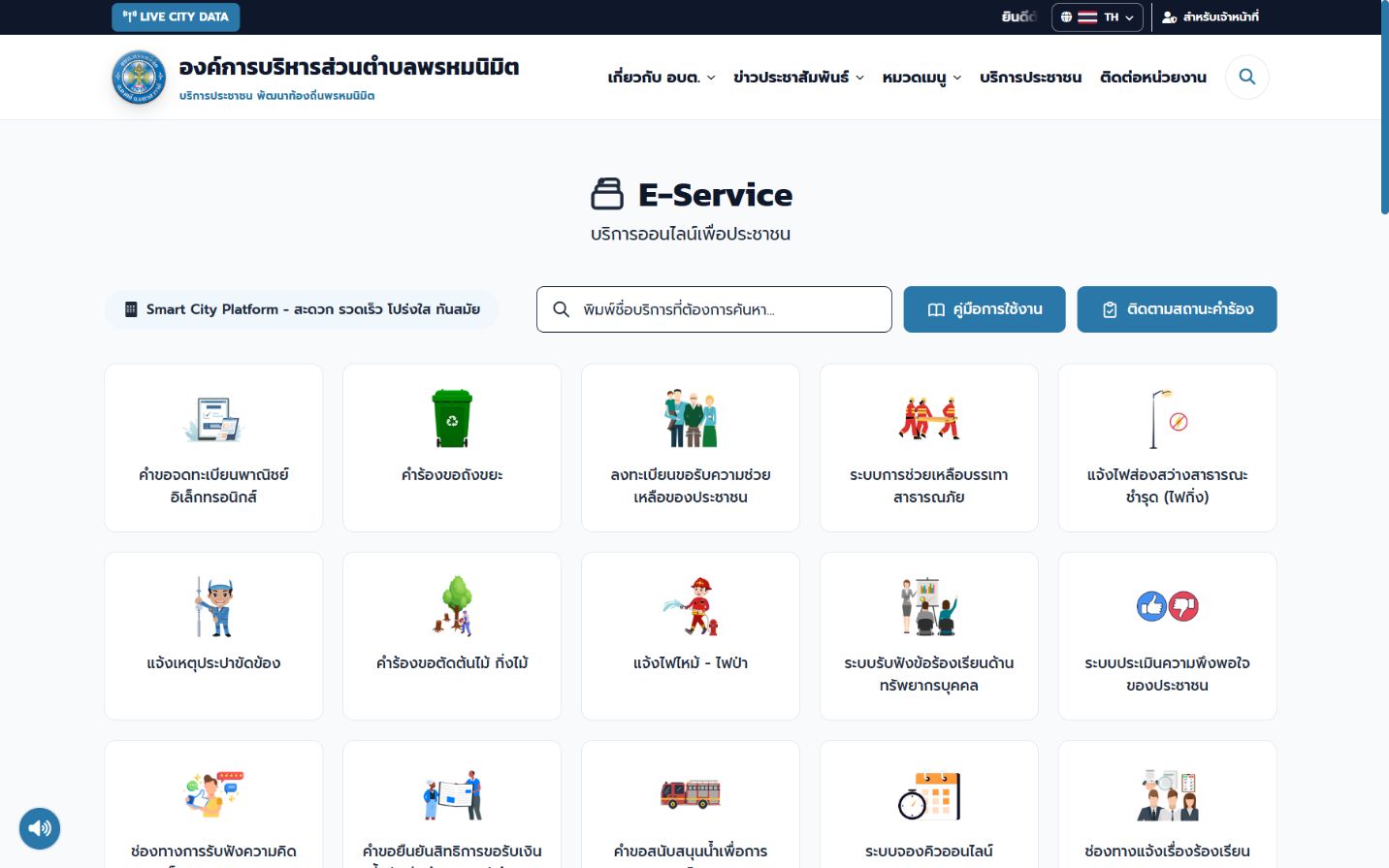The height and width of the screenshot is (868, 1389).
Task: Click the firefighter fire report icon
Action: point(691,606)
